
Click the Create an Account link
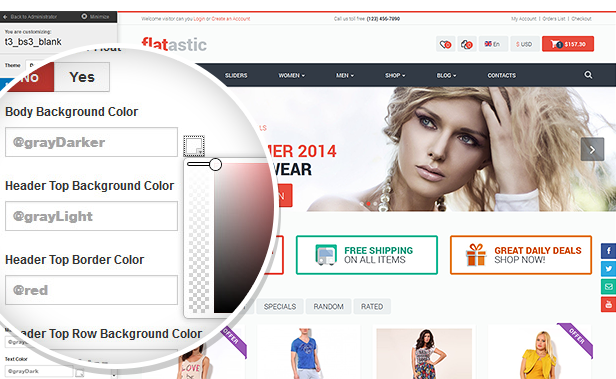click(x=231, y=18)
